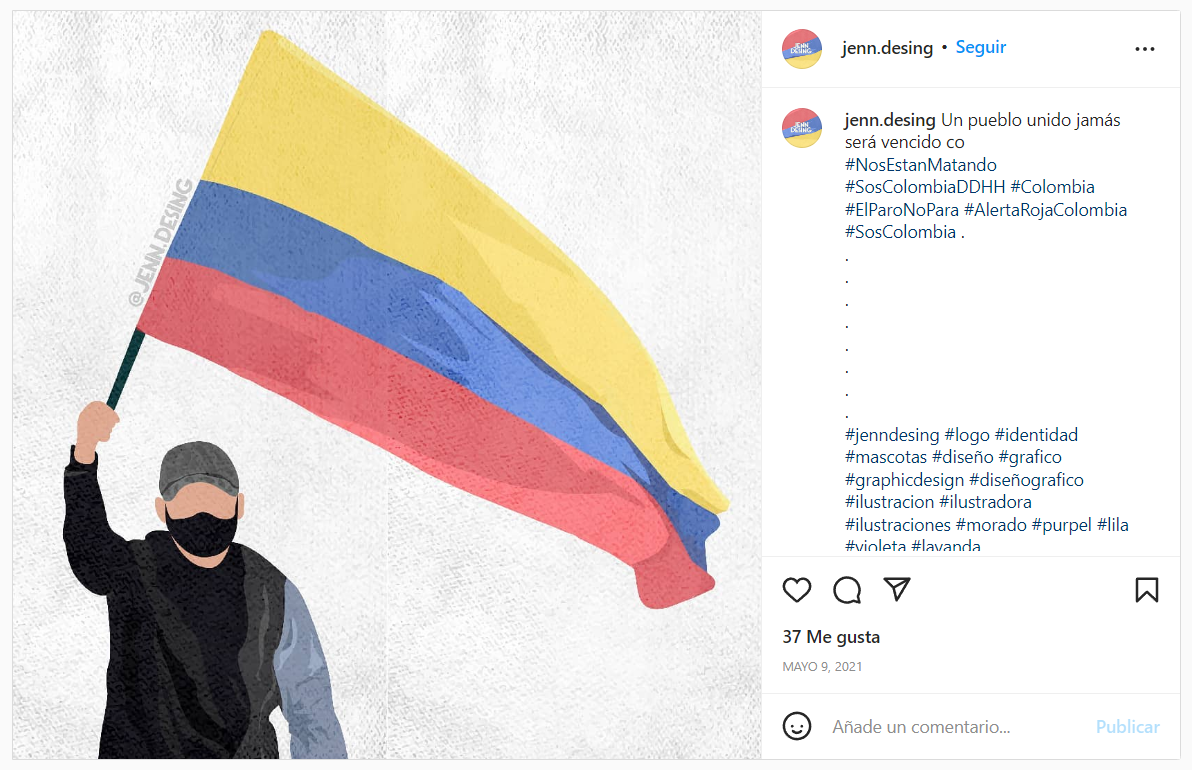The width and height of the screenshot is (1192, 770).
Task: Open the #SosColombiaDDHH hashtag
Action: [925, 187]
